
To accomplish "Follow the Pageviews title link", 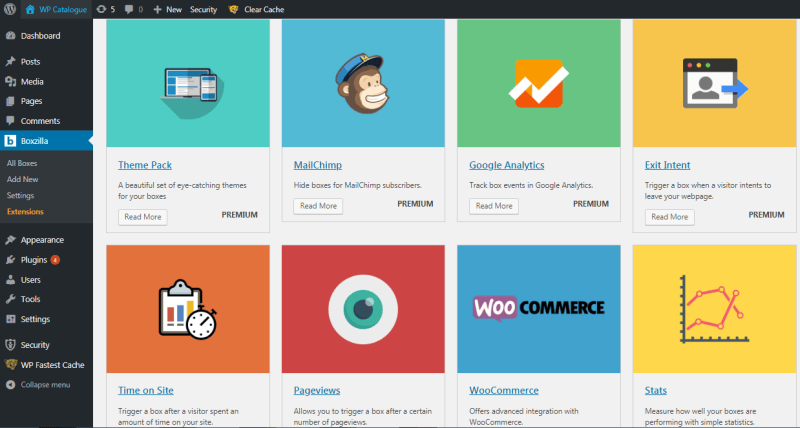I will tap(317, 390).
